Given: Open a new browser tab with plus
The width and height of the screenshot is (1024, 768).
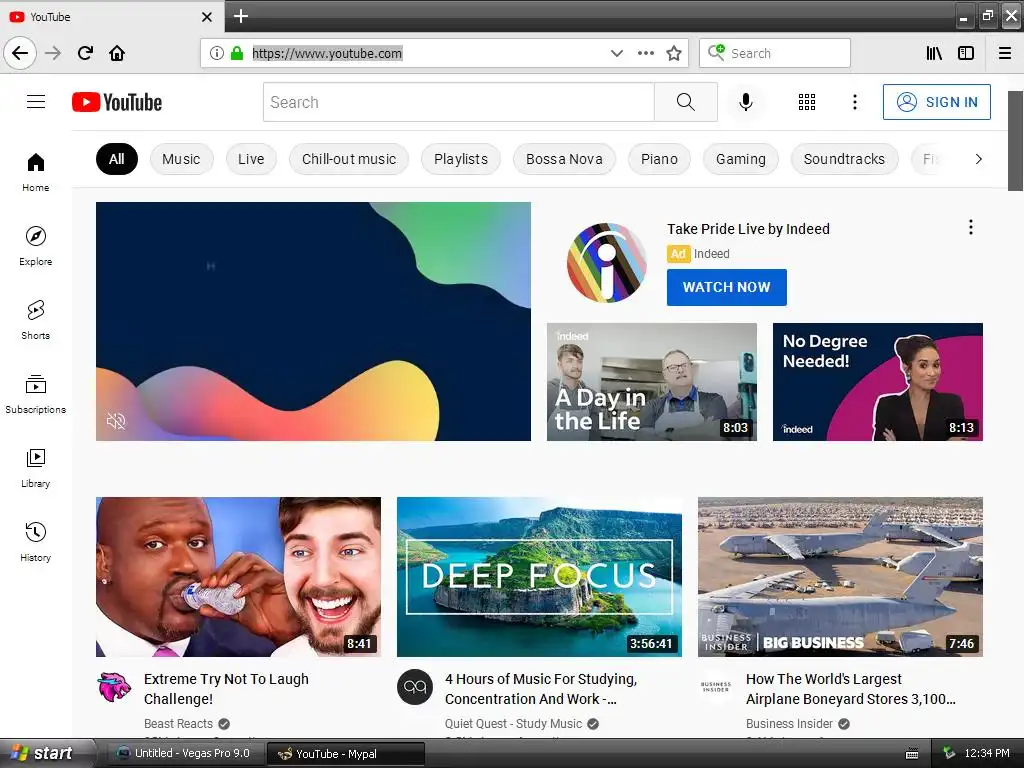Looking at the screenshot, I should coord(241,16).
